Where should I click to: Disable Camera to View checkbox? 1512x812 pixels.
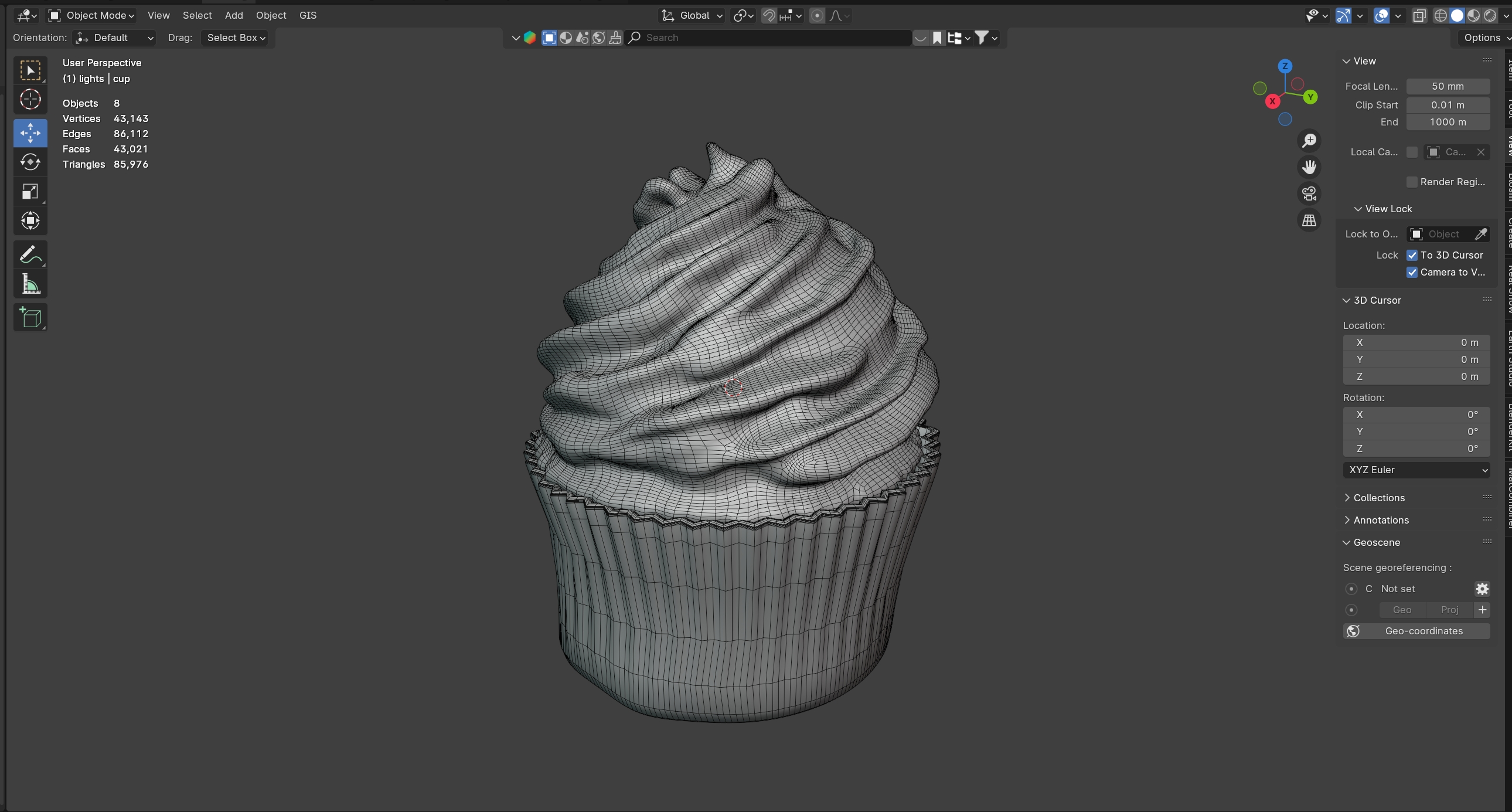tap(1412, 273)
